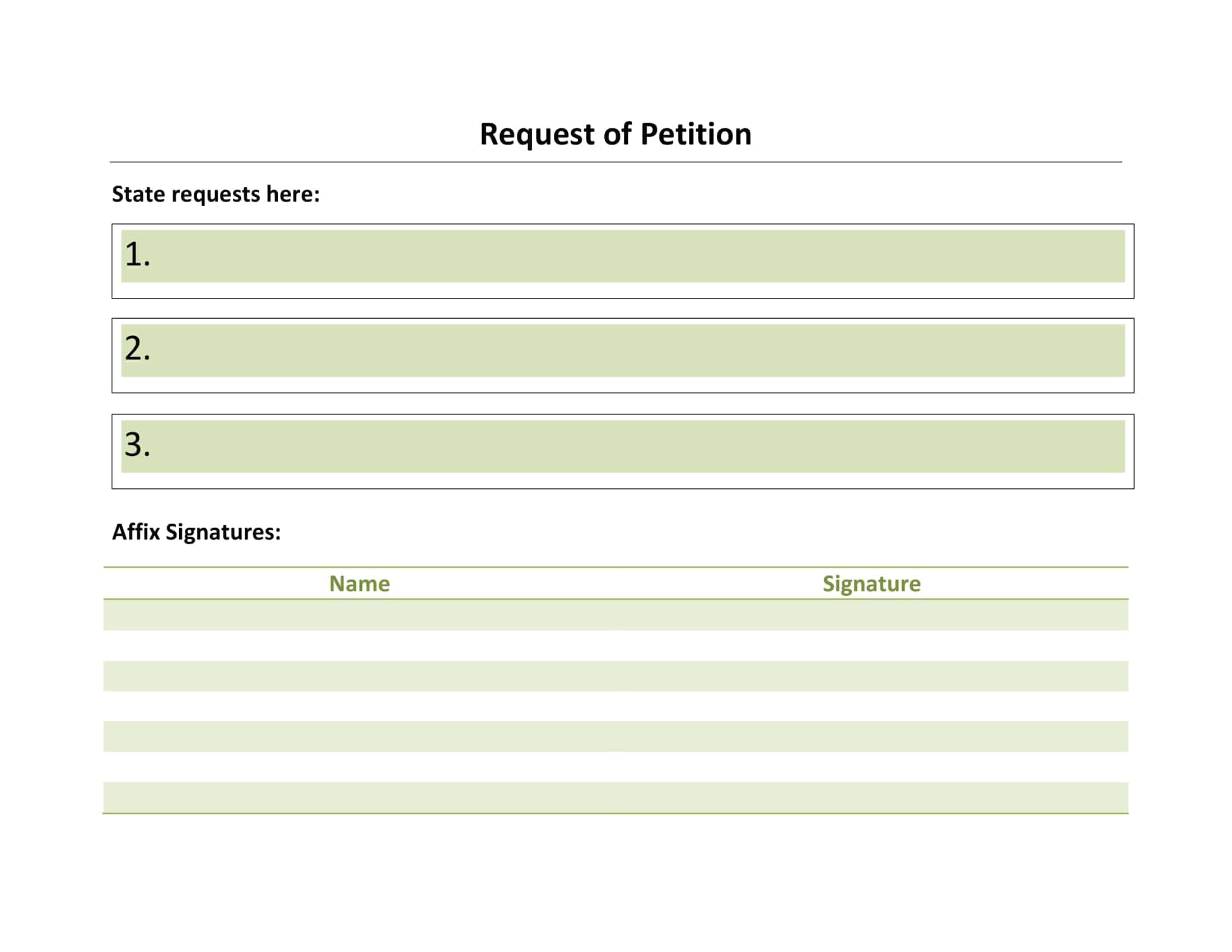Click the Affix Signatures heading
1232x952 pixels.
click(197, 532)
